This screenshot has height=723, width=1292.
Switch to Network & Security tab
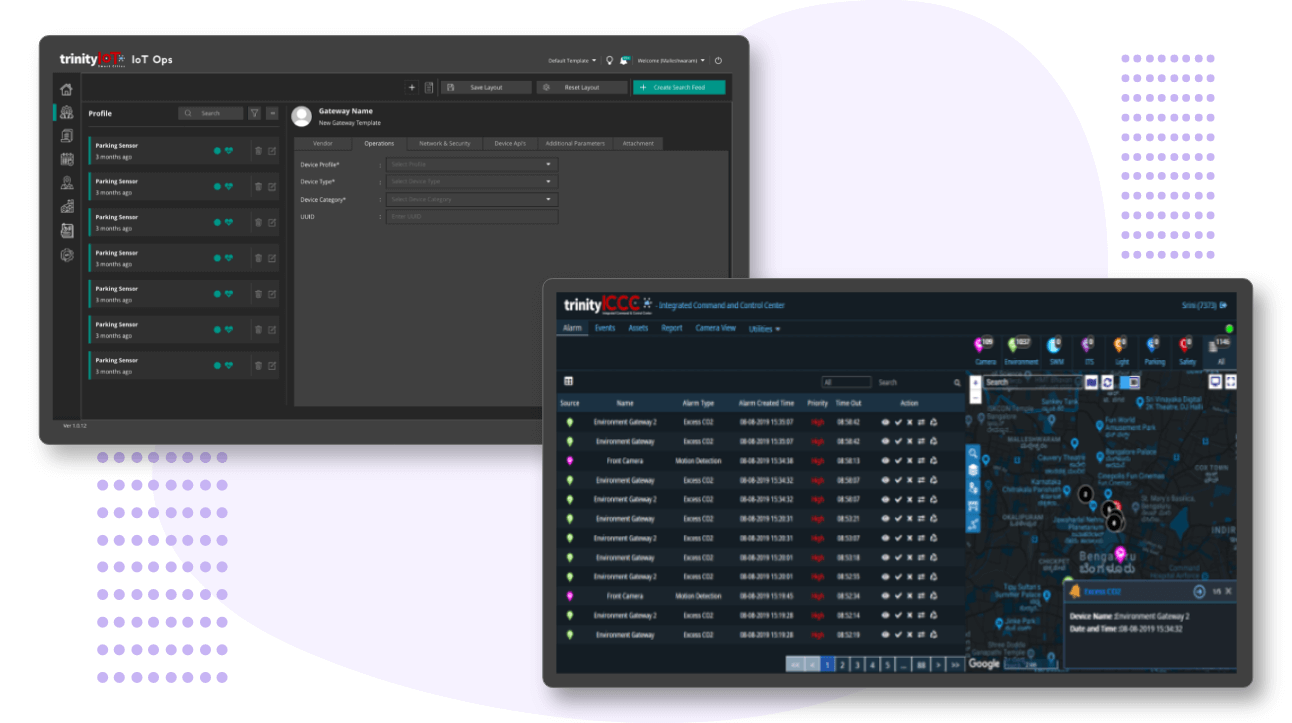(x=444, y=143)
